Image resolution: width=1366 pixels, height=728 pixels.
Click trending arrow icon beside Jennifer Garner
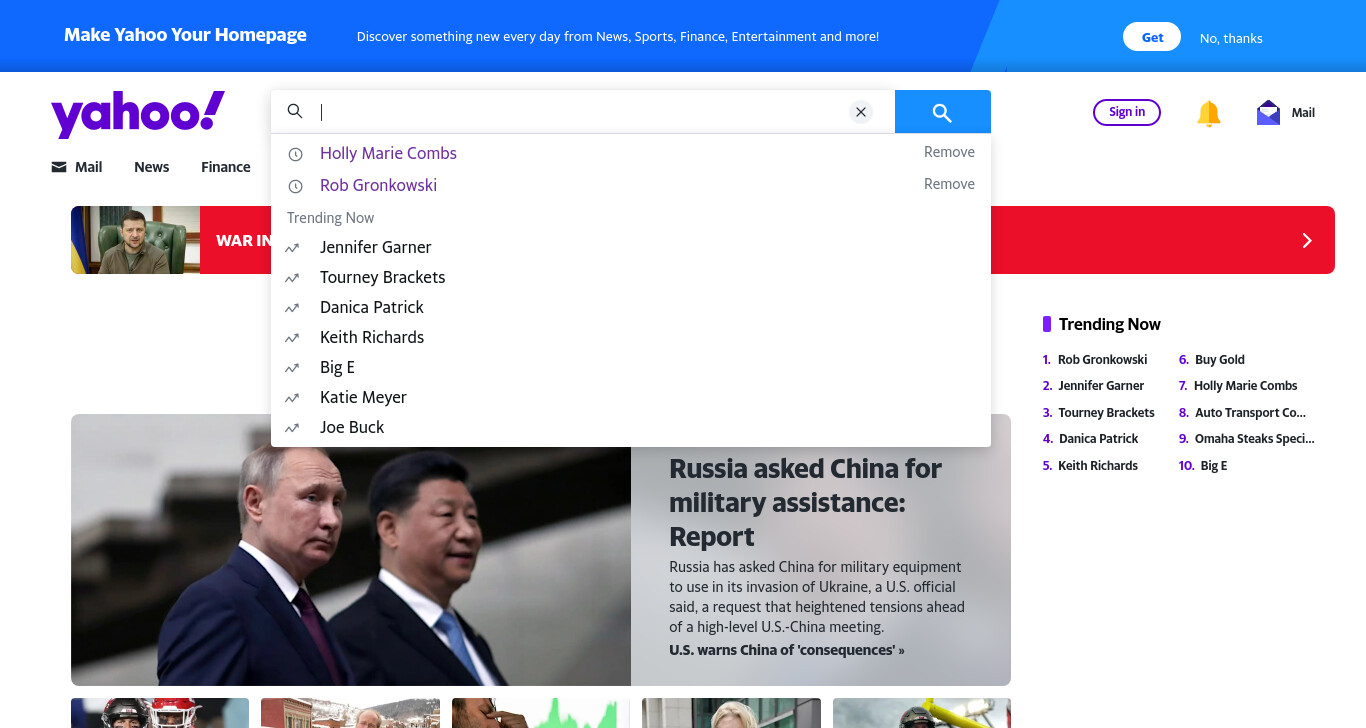[292, 248]
